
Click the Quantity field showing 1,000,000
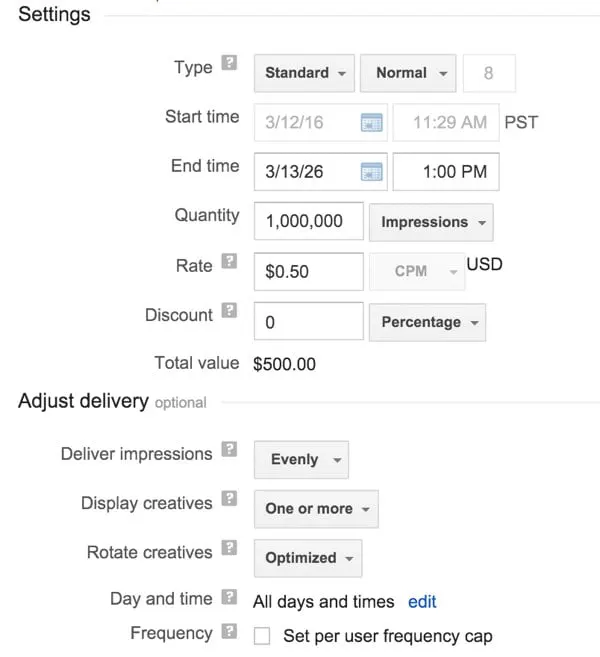coord(308,222)
